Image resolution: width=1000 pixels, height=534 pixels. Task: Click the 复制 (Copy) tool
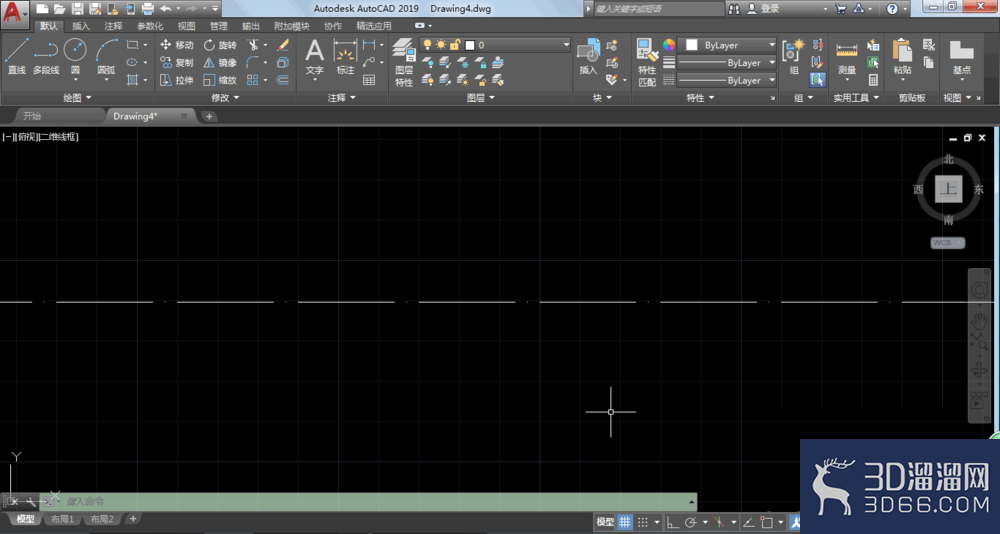point(176,63)
